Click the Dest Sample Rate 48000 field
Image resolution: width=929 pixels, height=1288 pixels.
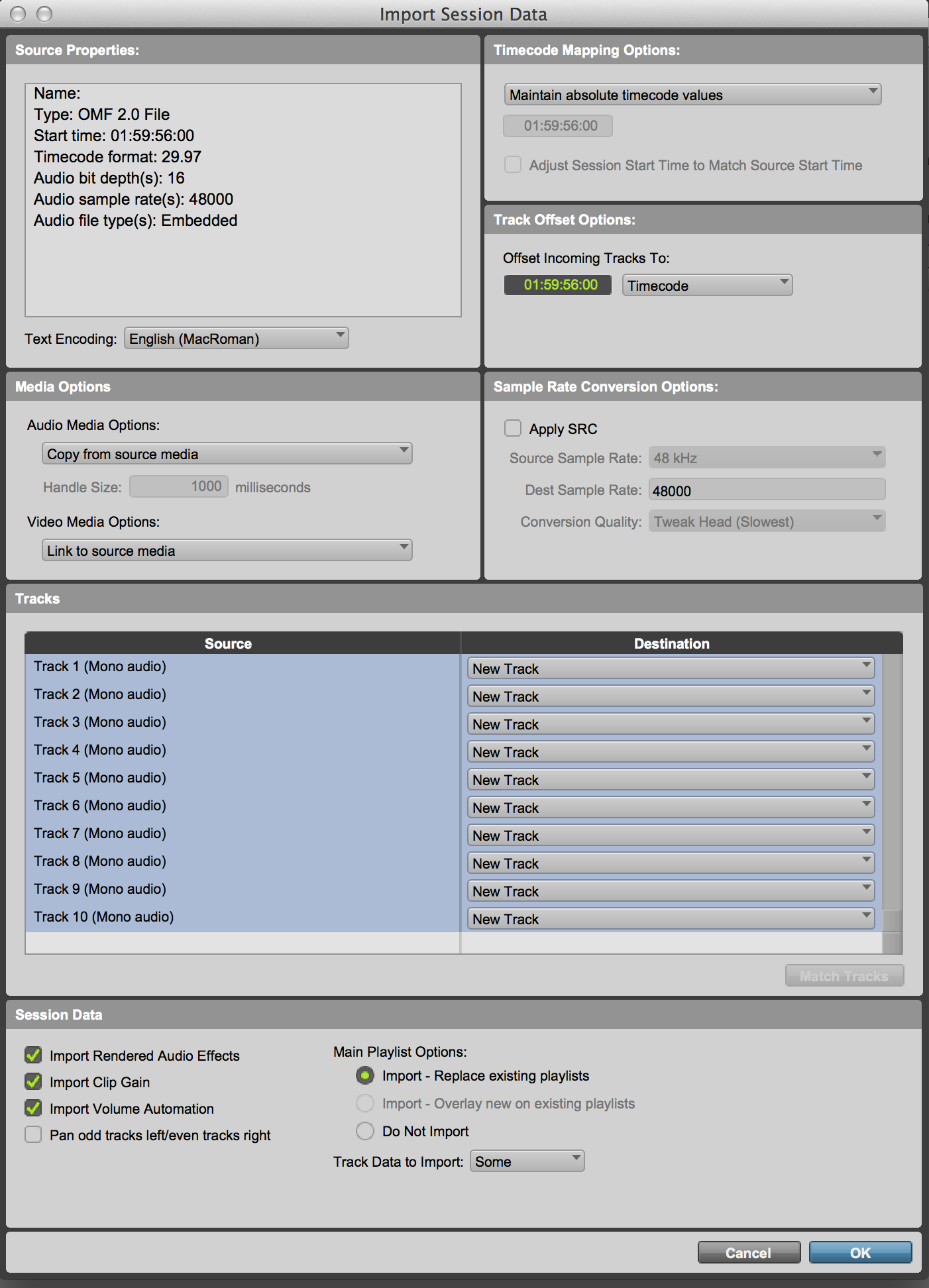767,490
